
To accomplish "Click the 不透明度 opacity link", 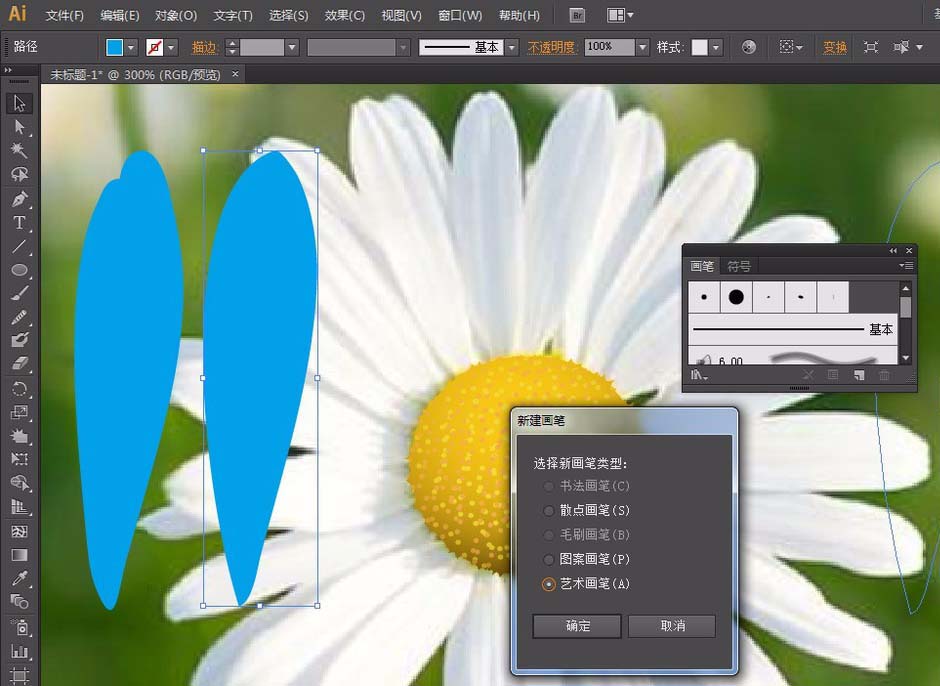I will coord(552,47).
